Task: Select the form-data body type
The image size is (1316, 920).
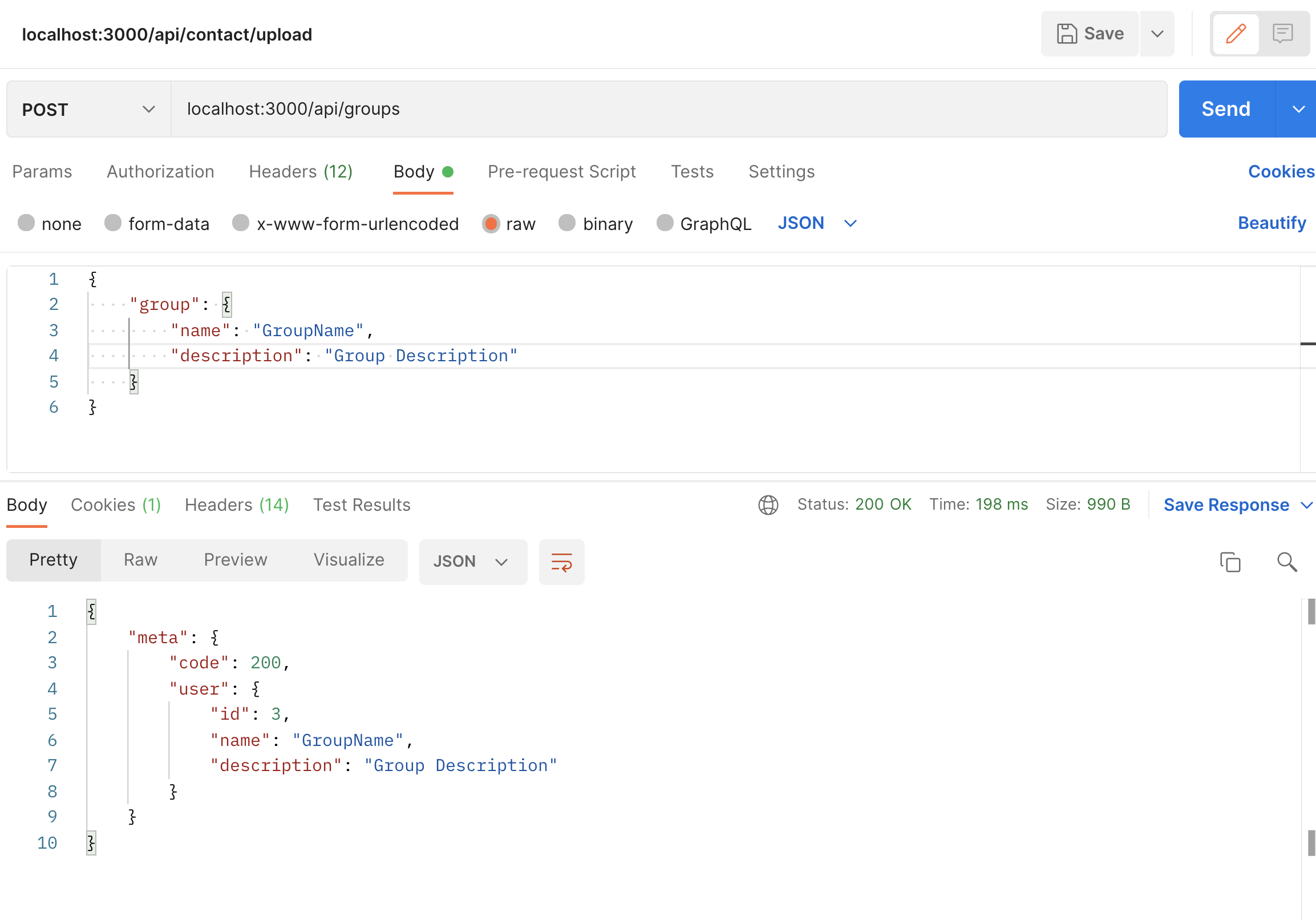Action: tap(113, 224)
